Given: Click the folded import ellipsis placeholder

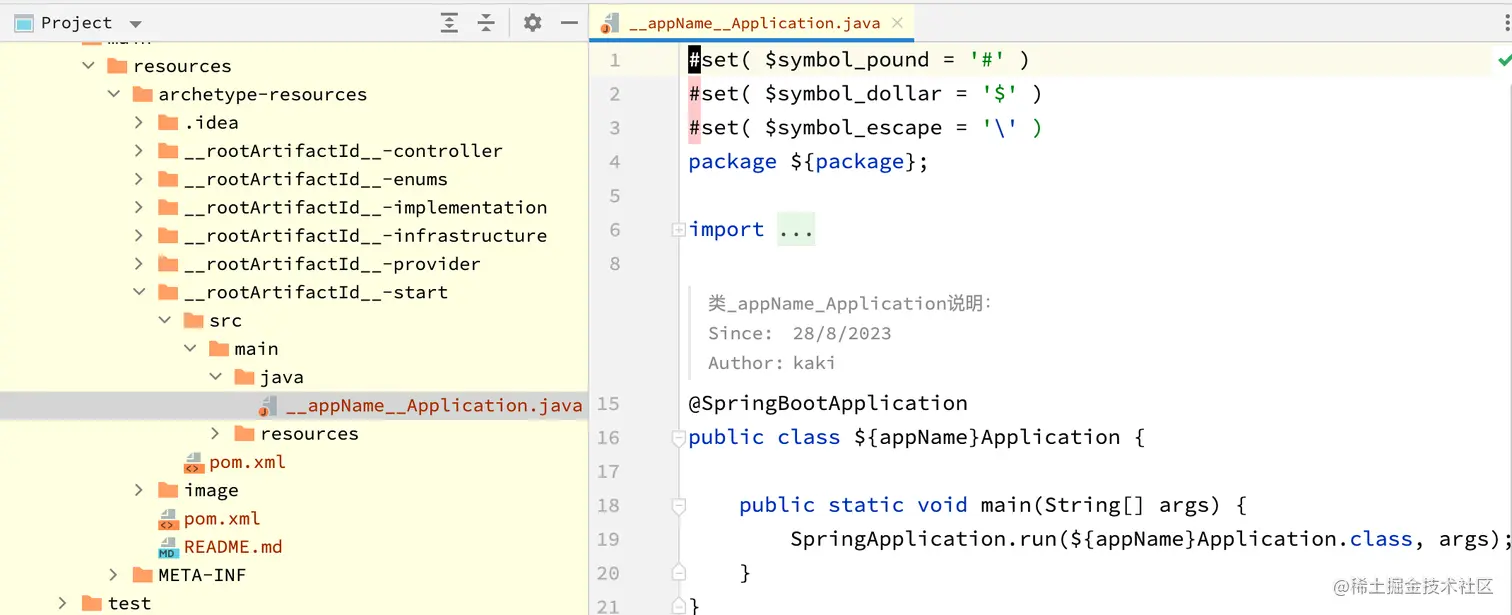Looking at the screenshot, I should tap(796, 230).
